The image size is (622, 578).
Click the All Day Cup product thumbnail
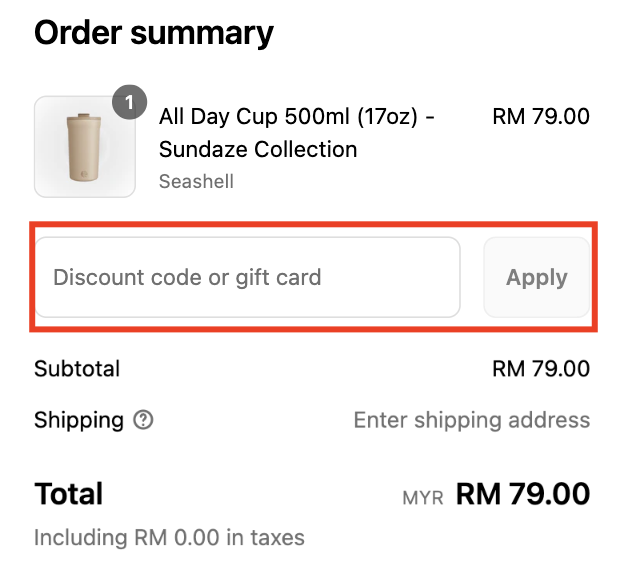[x=85, y=147]
